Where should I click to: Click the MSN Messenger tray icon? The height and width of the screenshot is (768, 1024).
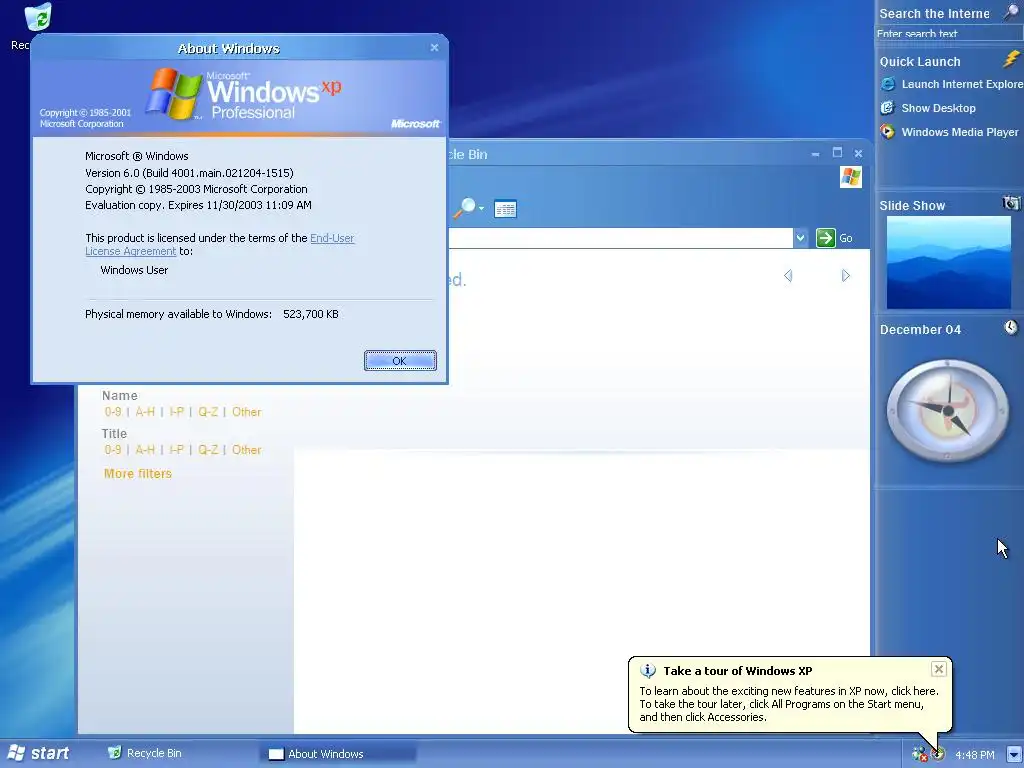point(920,754)
